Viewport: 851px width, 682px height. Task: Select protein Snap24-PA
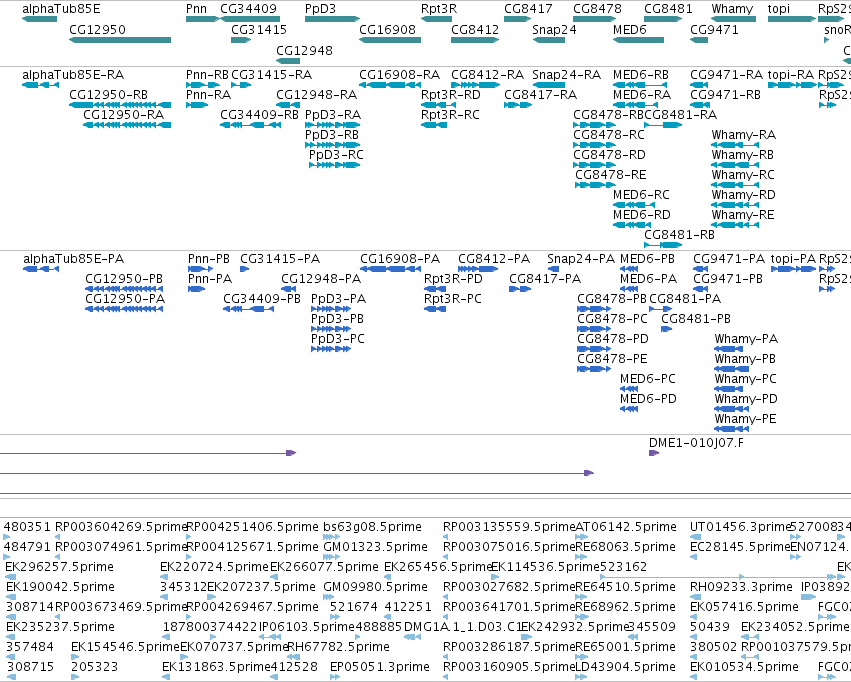coord(581,259)
